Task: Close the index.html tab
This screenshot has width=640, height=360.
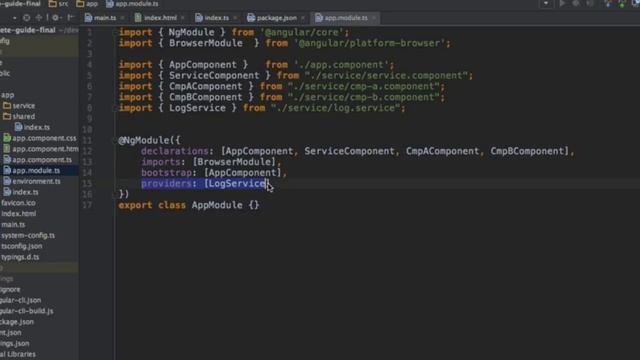Action: pyautogui.click(x=182, y=18)
